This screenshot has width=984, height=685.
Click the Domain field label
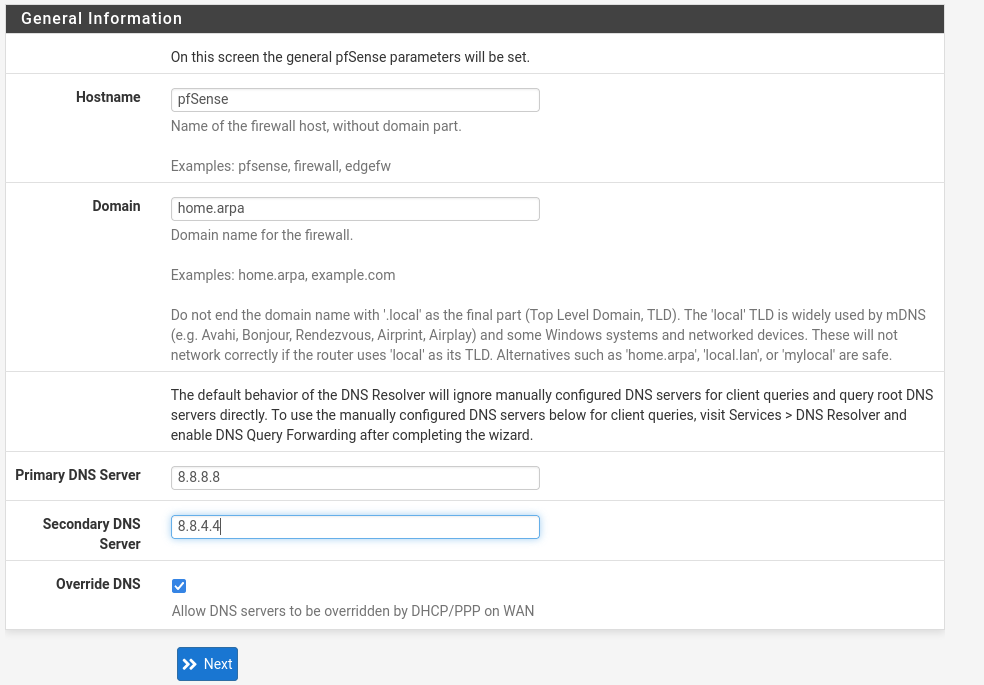coord(116,206)
